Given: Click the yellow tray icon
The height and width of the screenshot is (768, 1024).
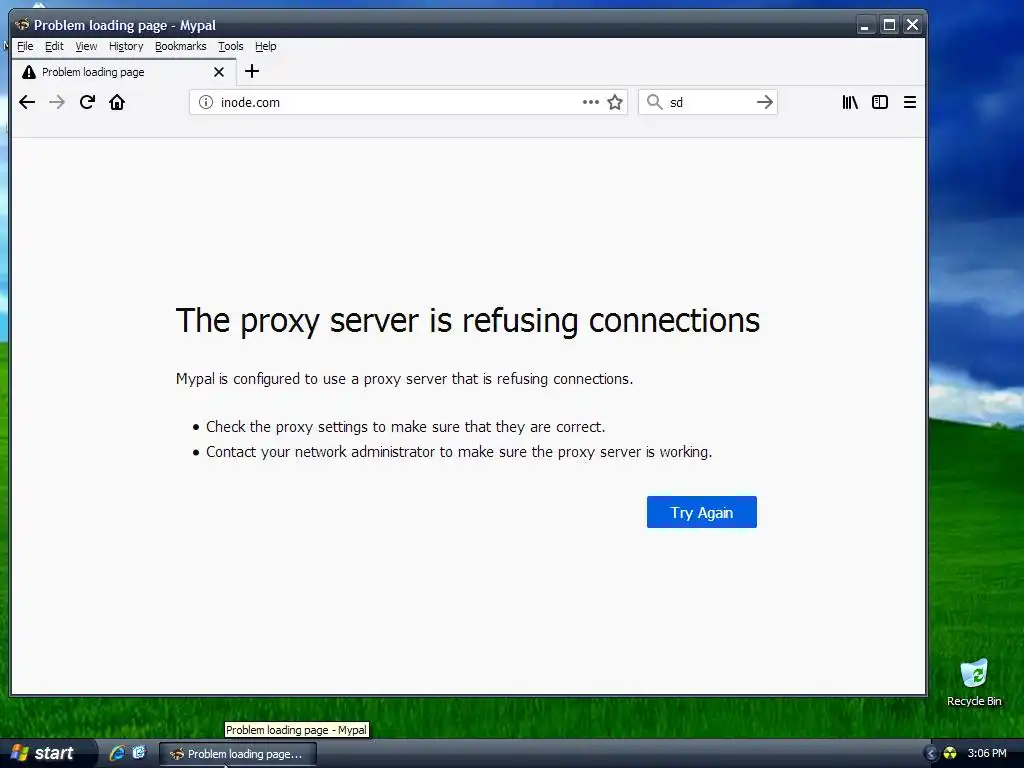Looking at the screenshot, I should (950, 754).
